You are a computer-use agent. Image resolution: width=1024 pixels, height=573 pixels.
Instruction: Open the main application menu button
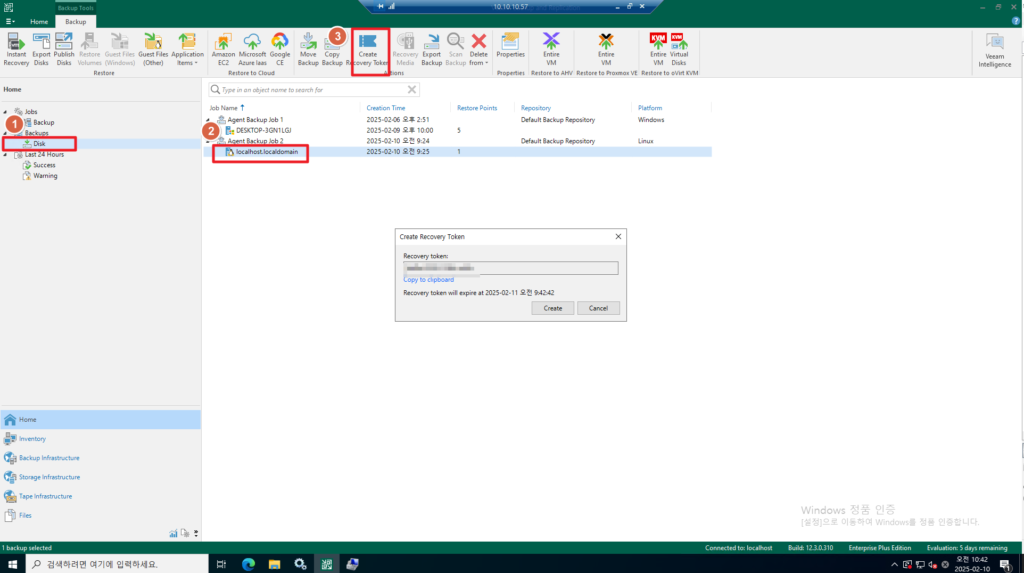pyautogui.click(x=10, y=22)
